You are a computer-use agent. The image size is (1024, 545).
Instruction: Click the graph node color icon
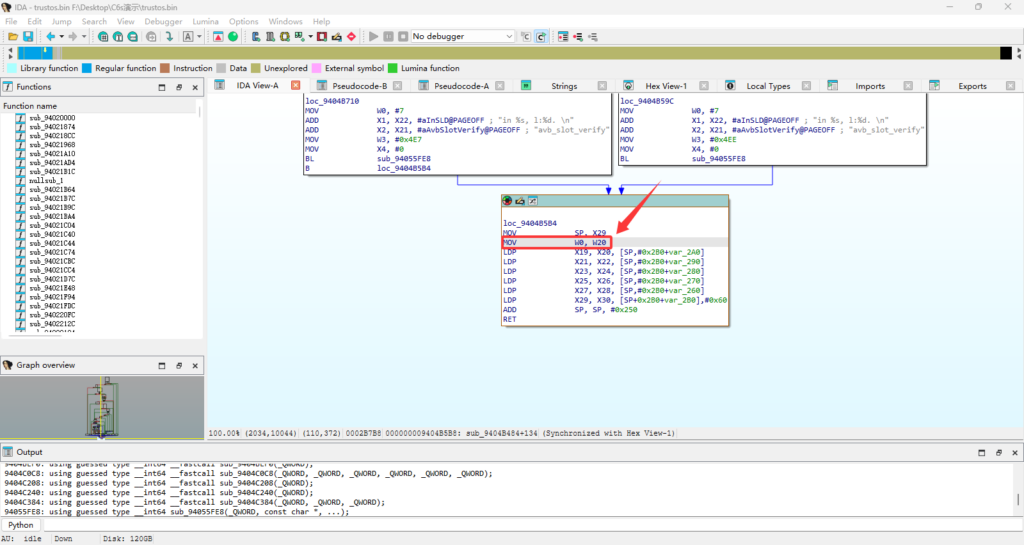pyautogui.click(x=508, y=201)
